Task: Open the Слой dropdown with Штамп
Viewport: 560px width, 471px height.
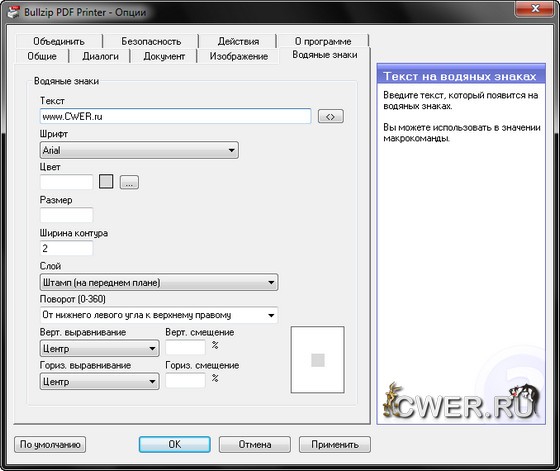Action: [159, 282]
